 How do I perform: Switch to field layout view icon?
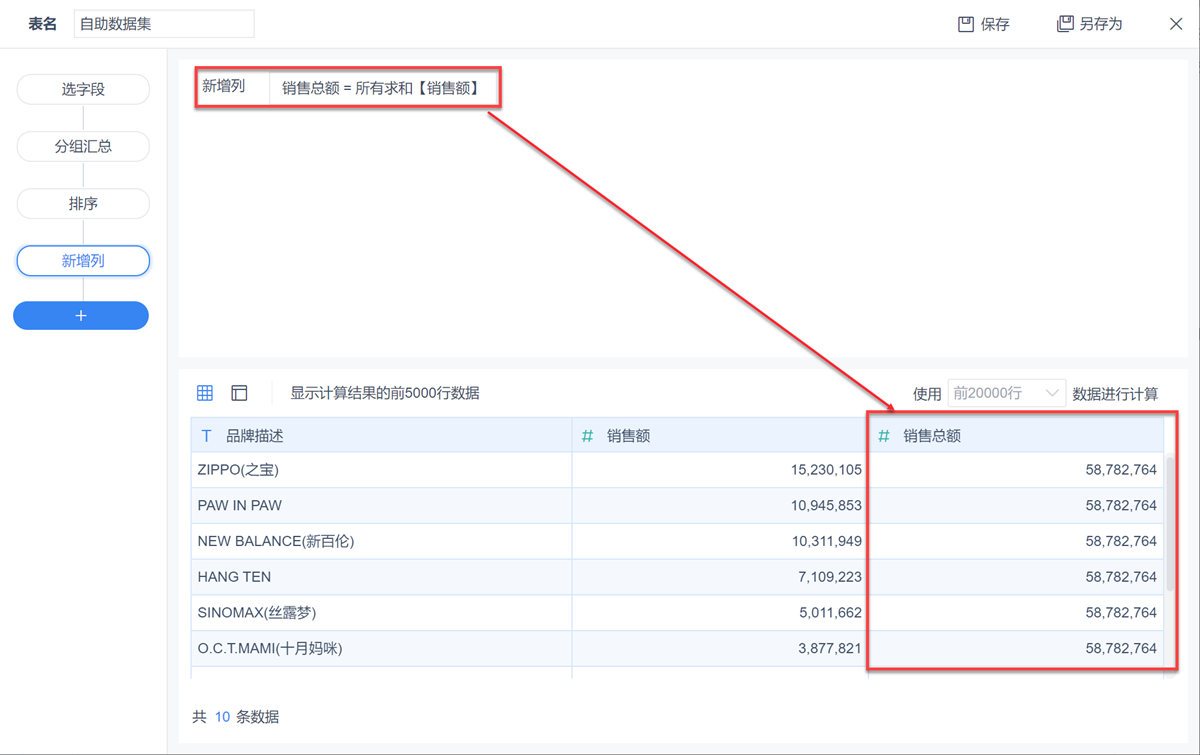tap(239, 393)
